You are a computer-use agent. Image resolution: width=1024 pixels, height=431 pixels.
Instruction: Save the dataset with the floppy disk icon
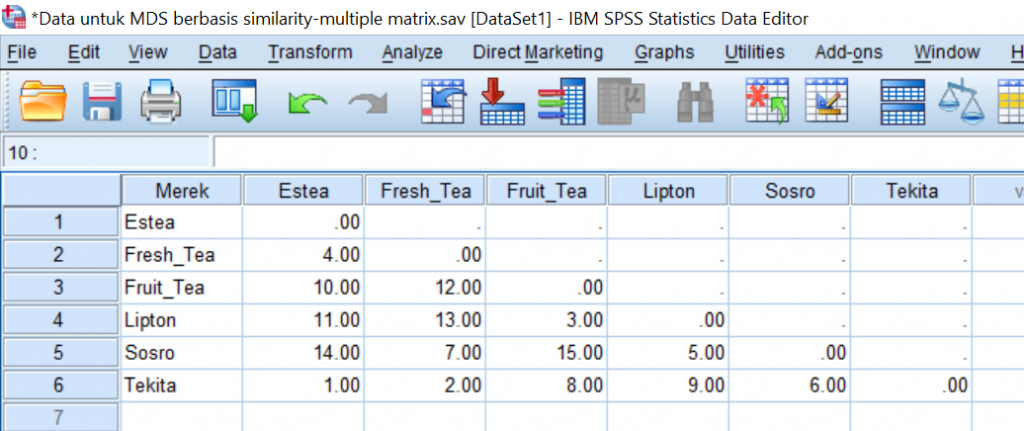[x=101, y=101]
